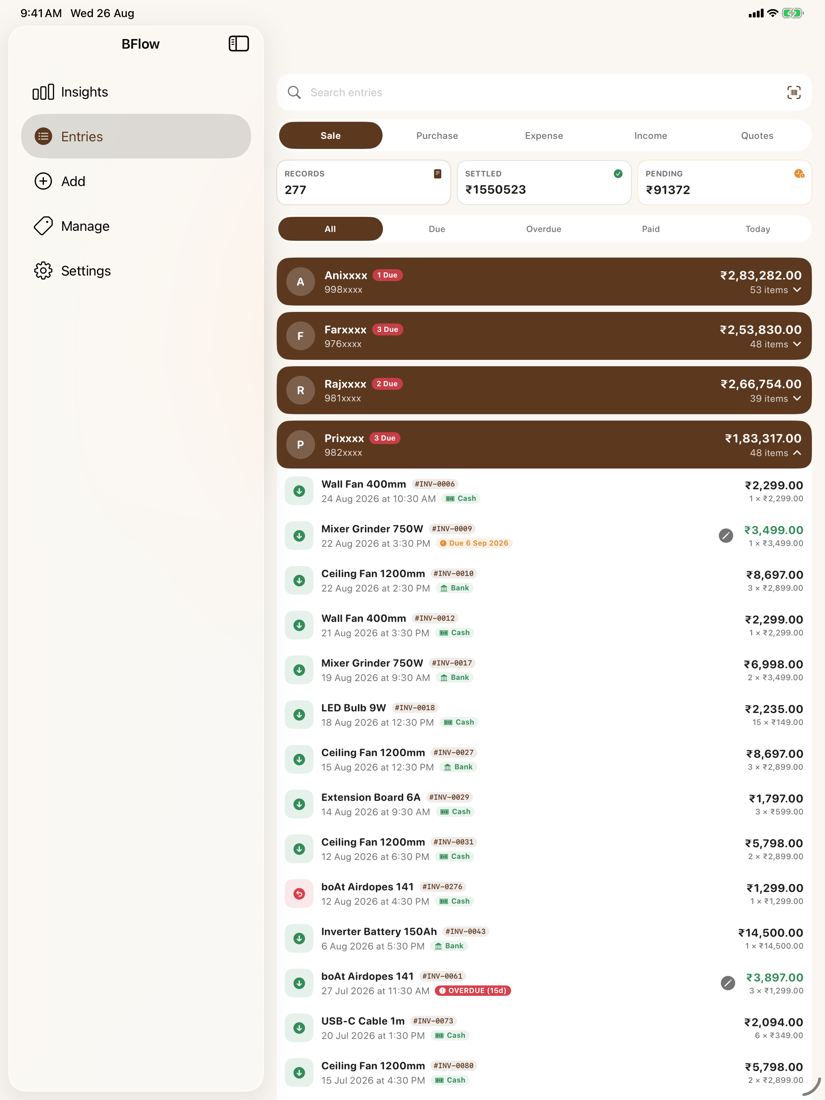The width and height of the screenshot is (825, 1100).
Task: Expand Farxxxx 48 items chevron
Action: tap(797, 344)
